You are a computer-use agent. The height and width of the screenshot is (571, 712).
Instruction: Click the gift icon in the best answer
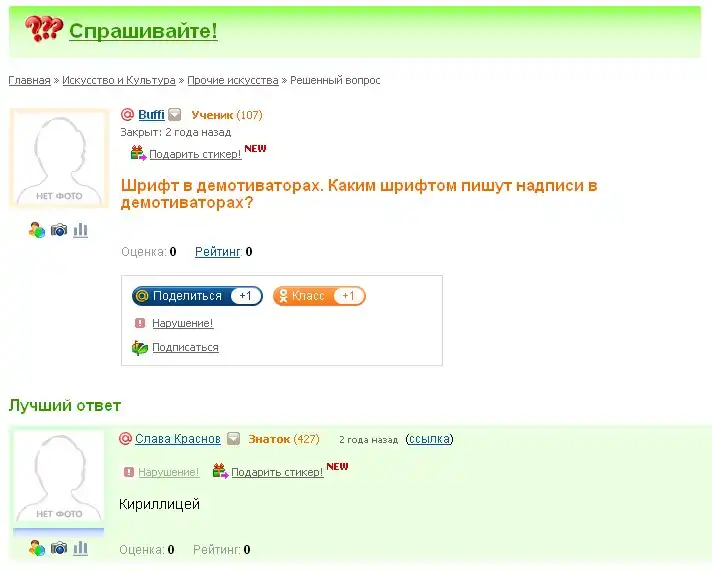click(221, 471)
